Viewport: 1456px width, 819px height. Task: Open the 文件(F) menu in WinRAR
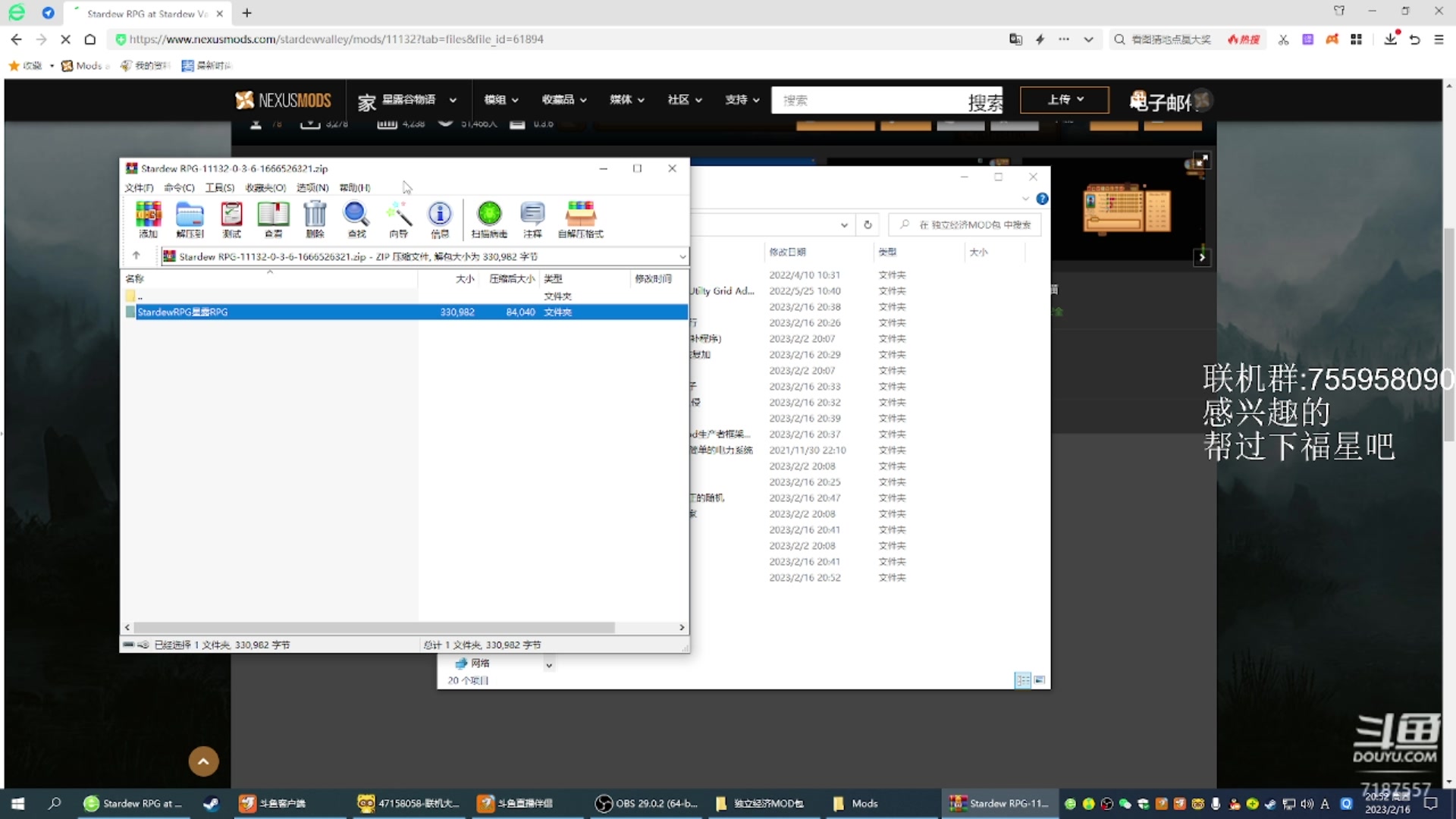[x=139, y=187]
